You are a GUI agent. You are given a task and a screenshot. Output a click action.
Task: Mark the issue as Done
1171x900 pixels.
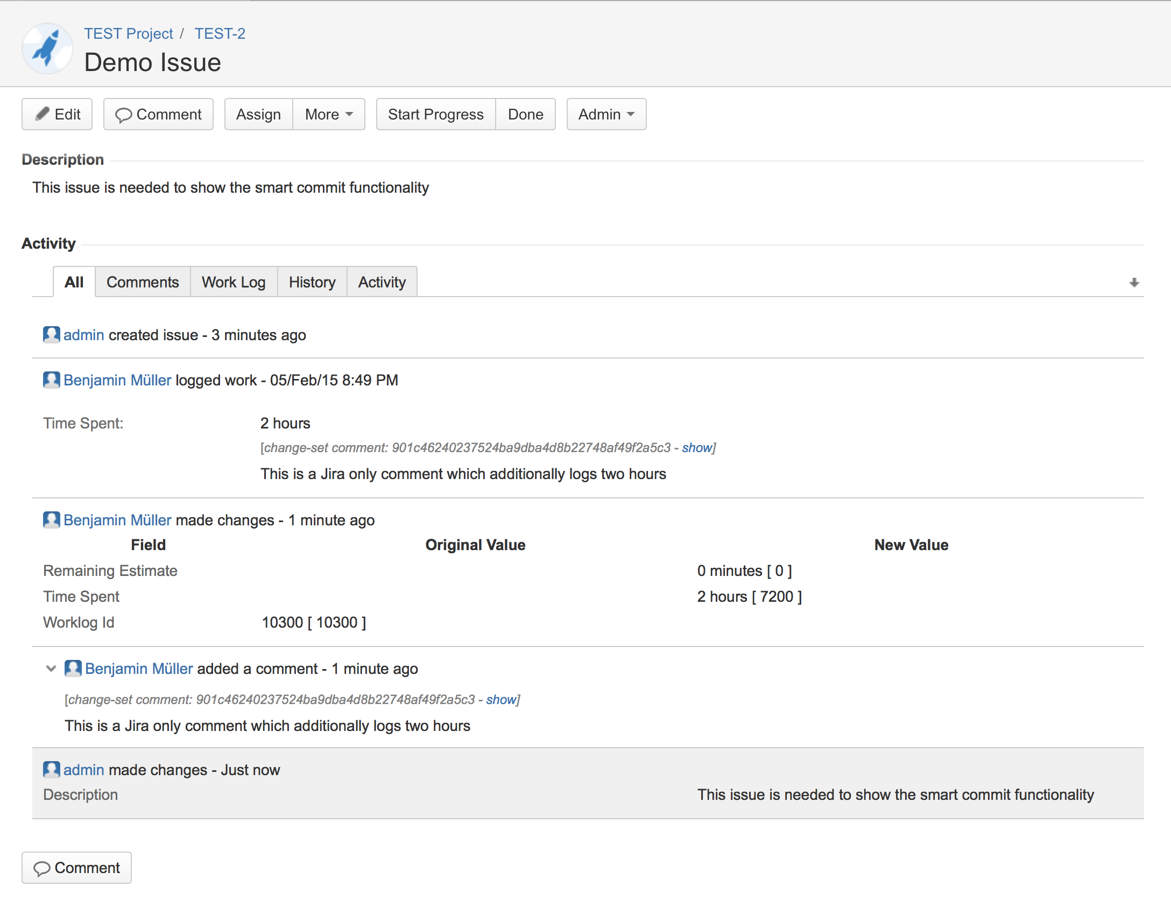(x=525, y=114)
